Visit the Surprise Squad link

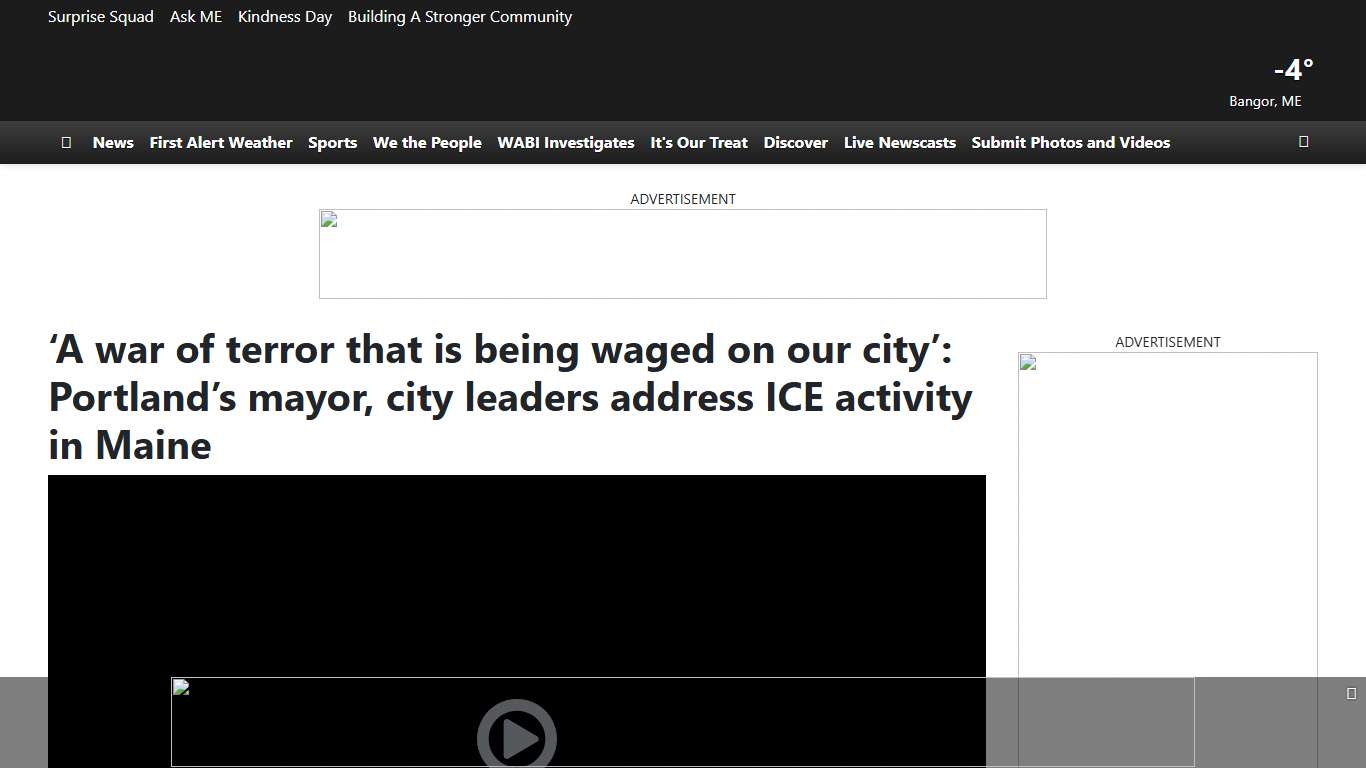pos(101,17)
